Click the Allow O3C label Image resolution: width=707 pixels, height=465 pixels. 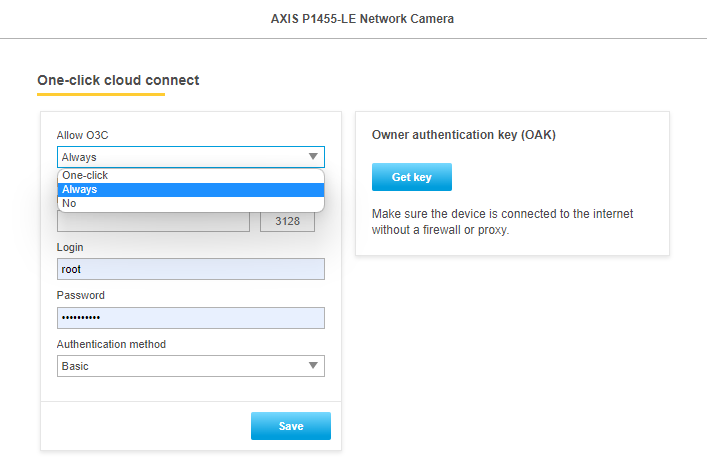click(83, 135)
